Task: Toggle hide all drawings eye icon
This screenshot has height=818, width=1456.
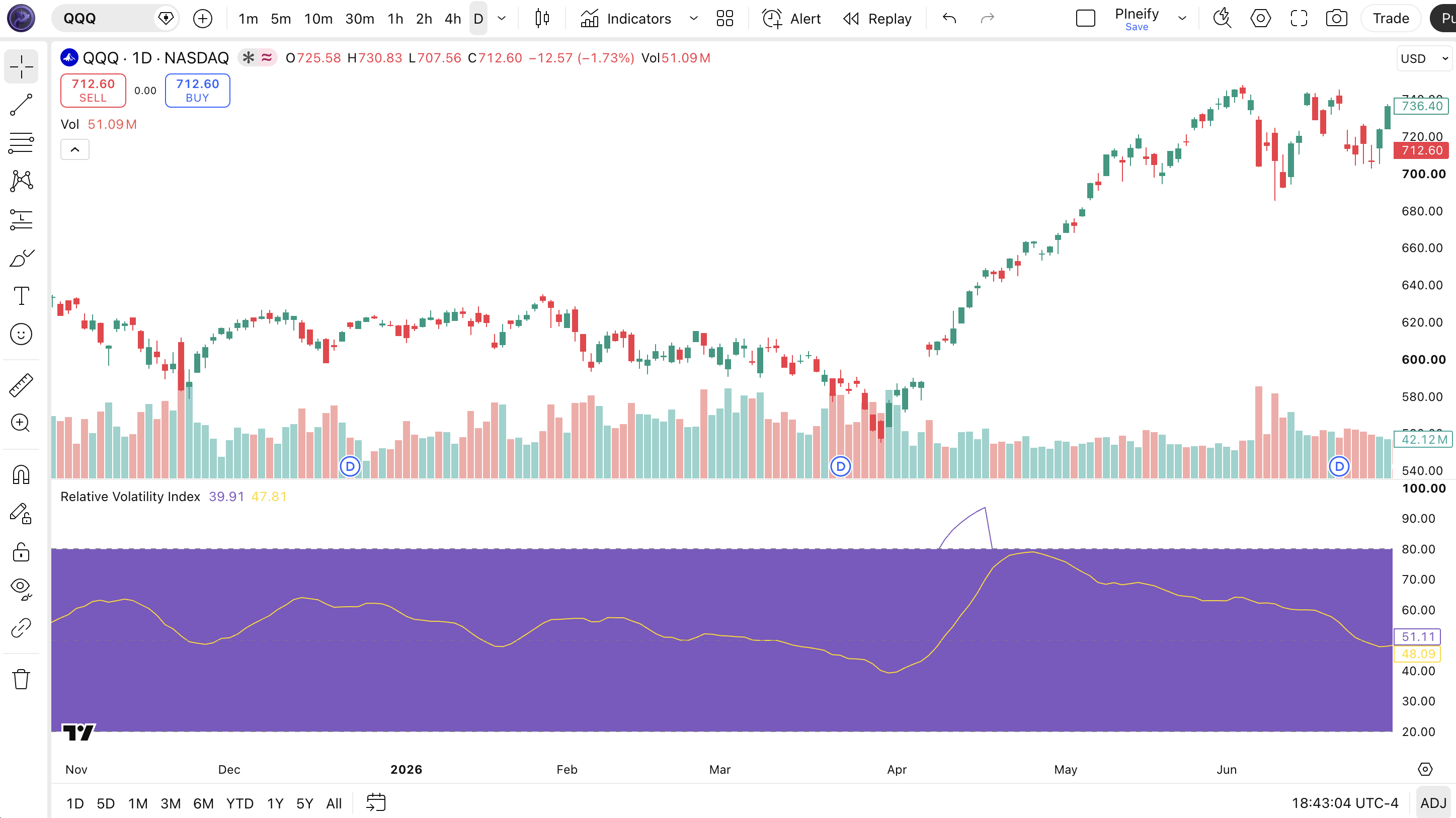Action: coord(21,589)
